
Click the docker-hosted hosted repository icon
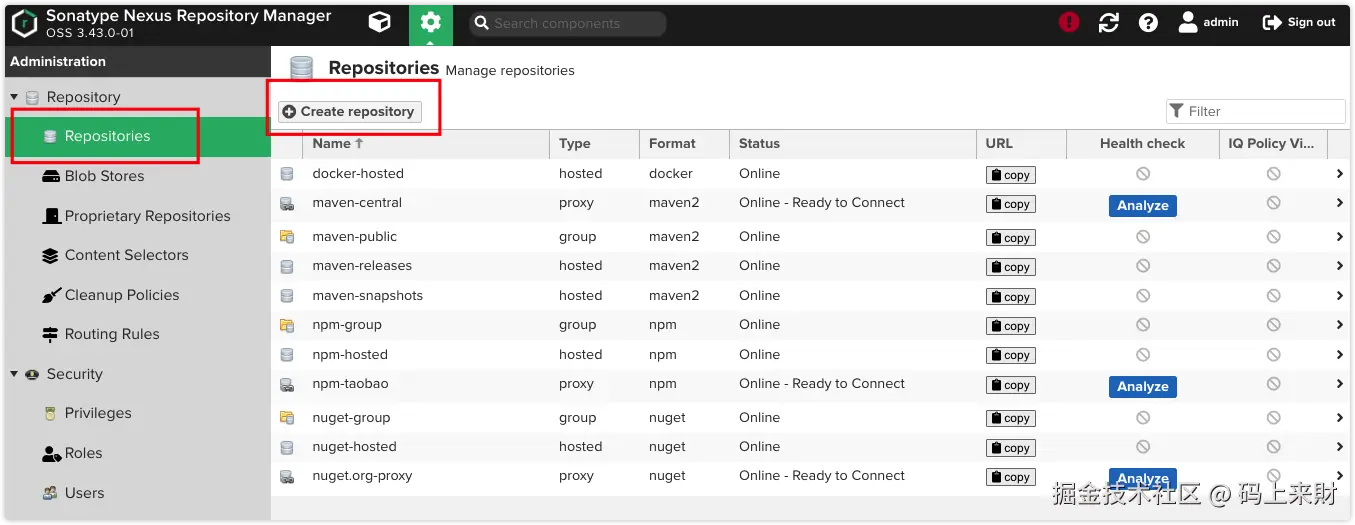(x=287, y=174)
